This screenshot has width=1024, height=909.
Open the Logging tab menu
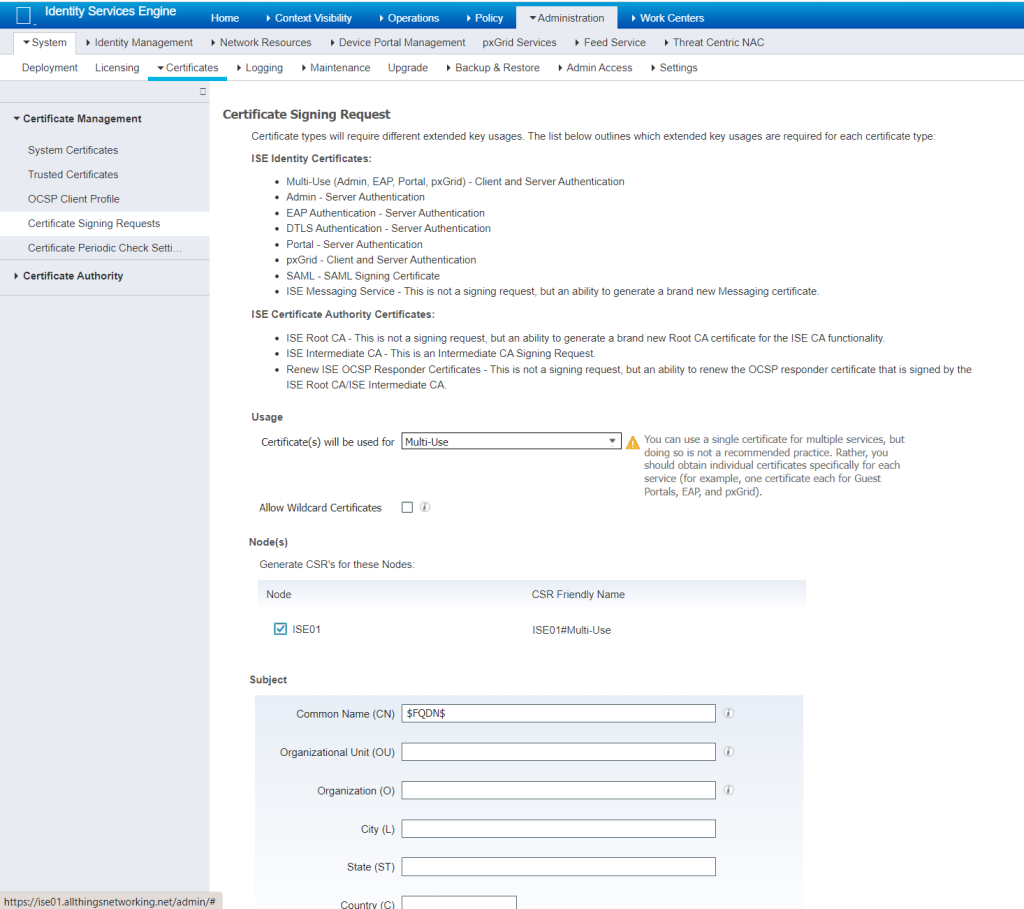click(x=259, y=68)
